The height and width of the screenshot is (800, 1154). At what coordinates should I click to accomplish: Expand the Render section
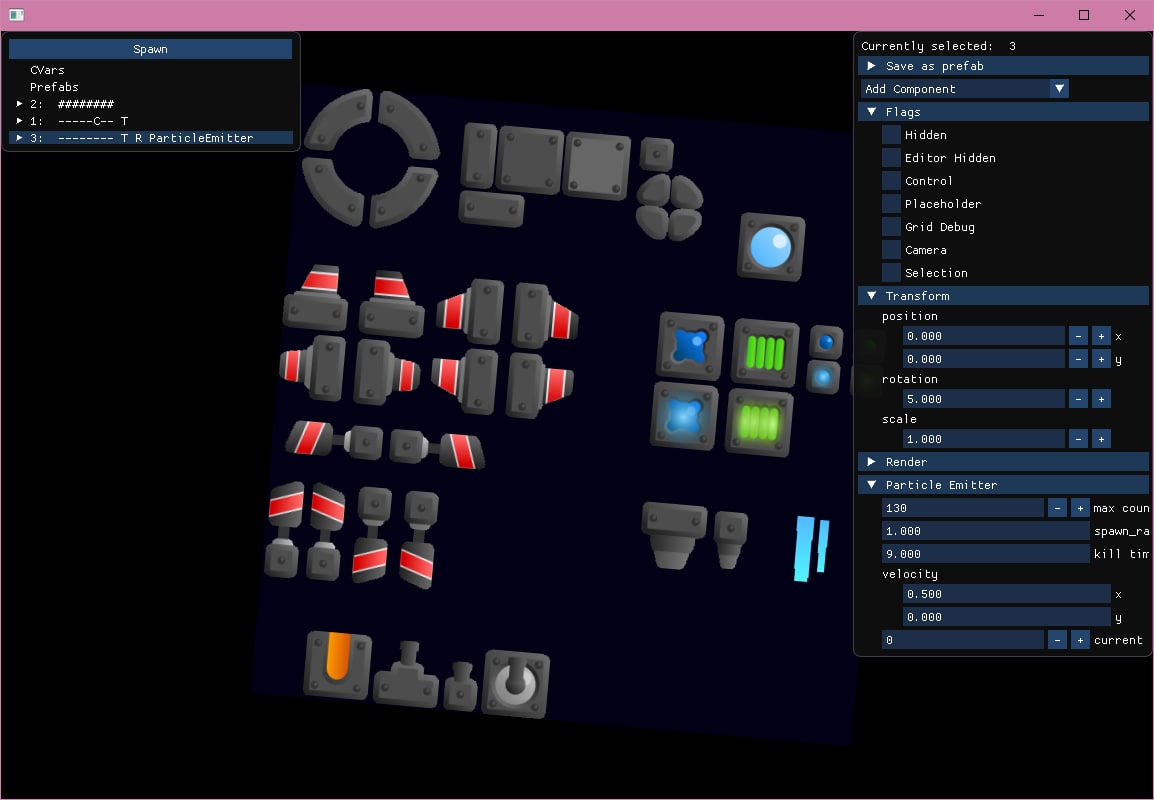click(1003, 462)
